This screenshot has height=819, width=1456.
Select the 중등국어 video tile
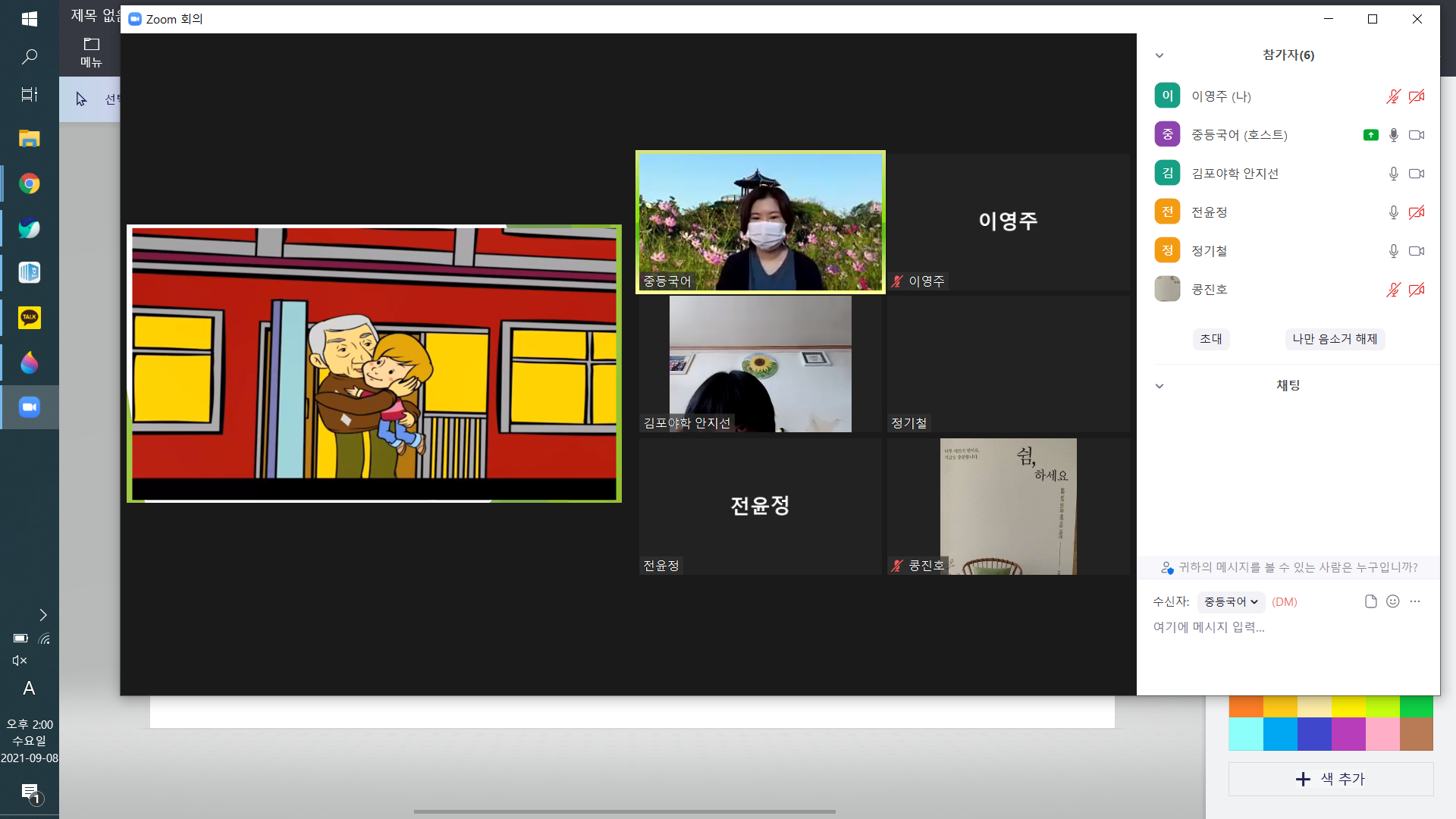pos(761,222)
